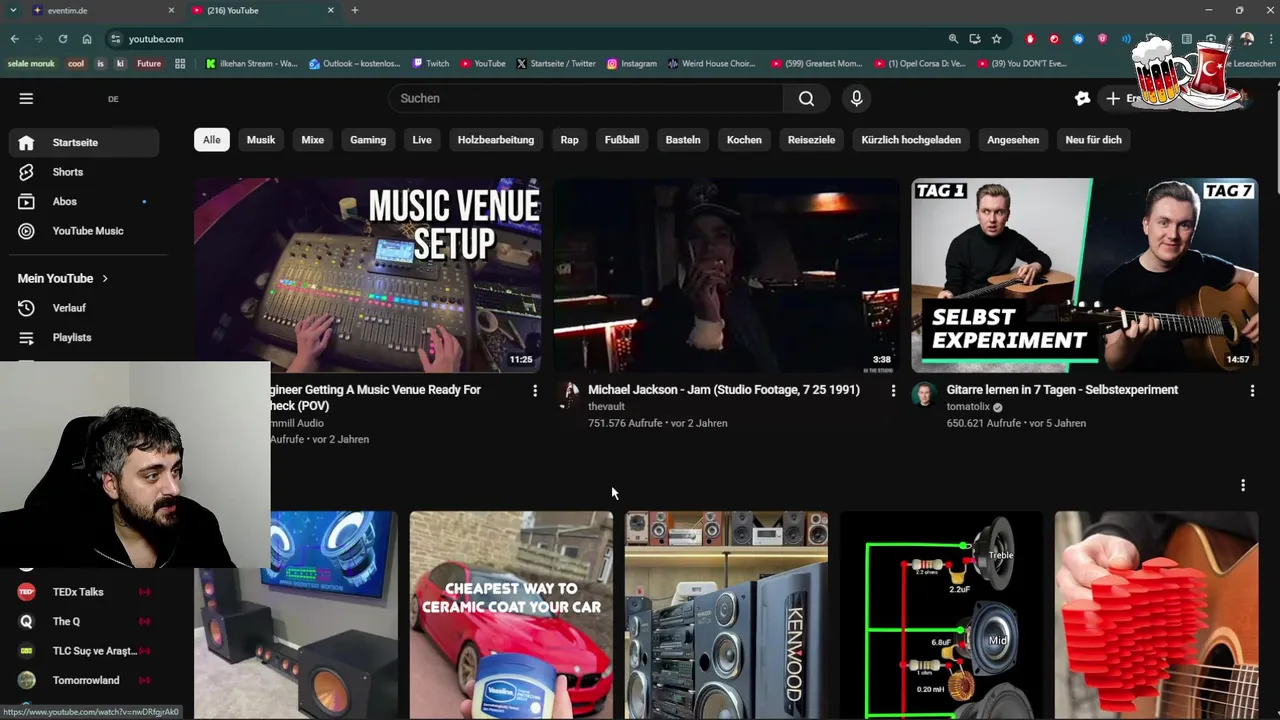Viewport: 1280px width, 720px height.
Task: Click the zoom magnifier icon in address bar
Action: pyautogui.click(x=953, y=39)
